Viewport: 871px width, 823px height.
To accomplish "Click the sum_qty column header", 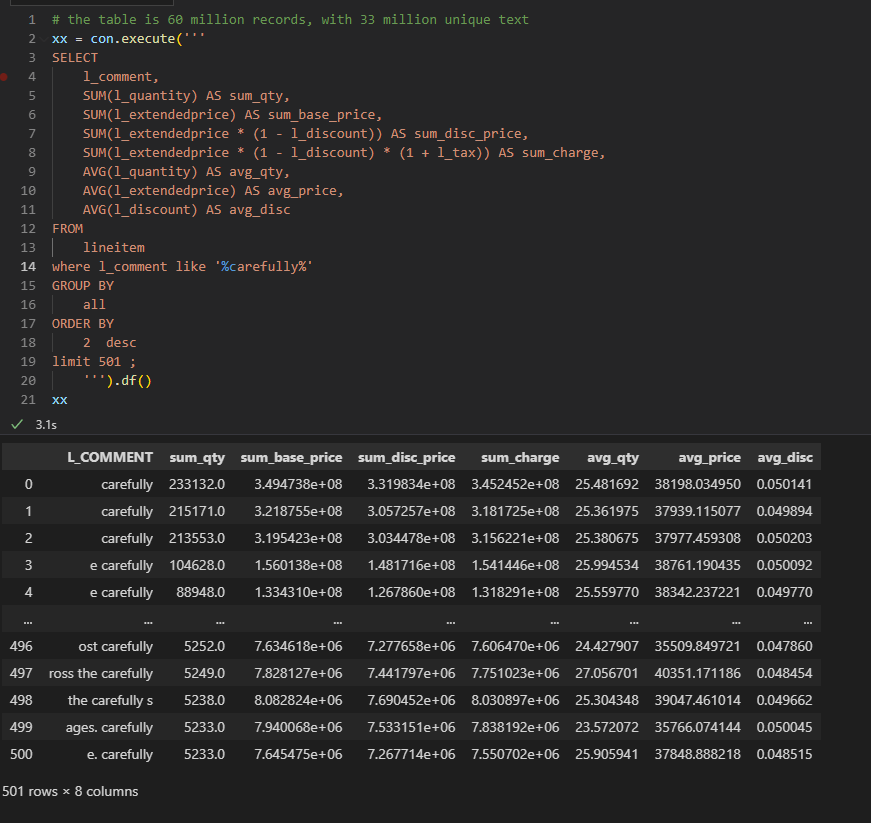I will [197, 457].
